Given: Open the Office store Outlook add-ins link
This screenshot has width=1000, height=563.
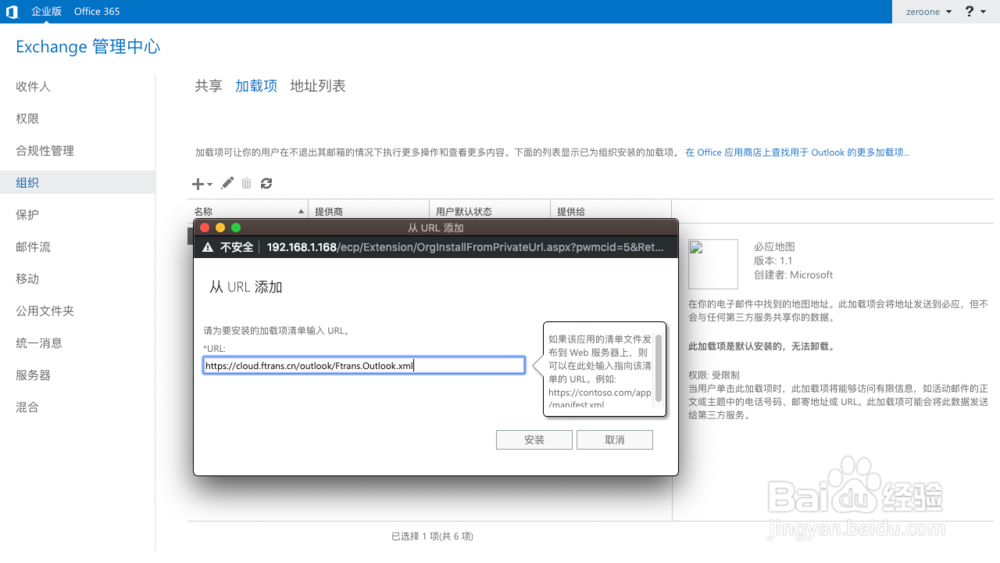Looking at the screenshot, I should (797, 152).
